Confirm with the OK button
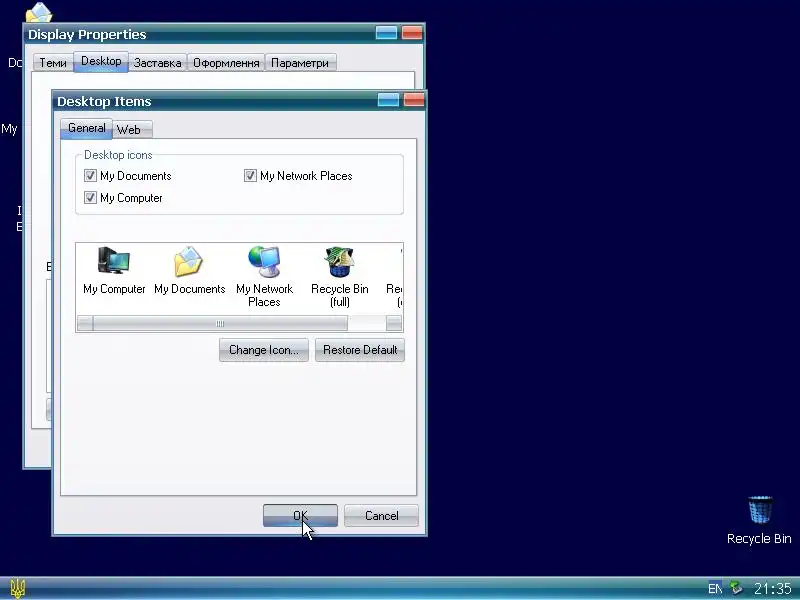800x600 pixels. click(300, 515)
